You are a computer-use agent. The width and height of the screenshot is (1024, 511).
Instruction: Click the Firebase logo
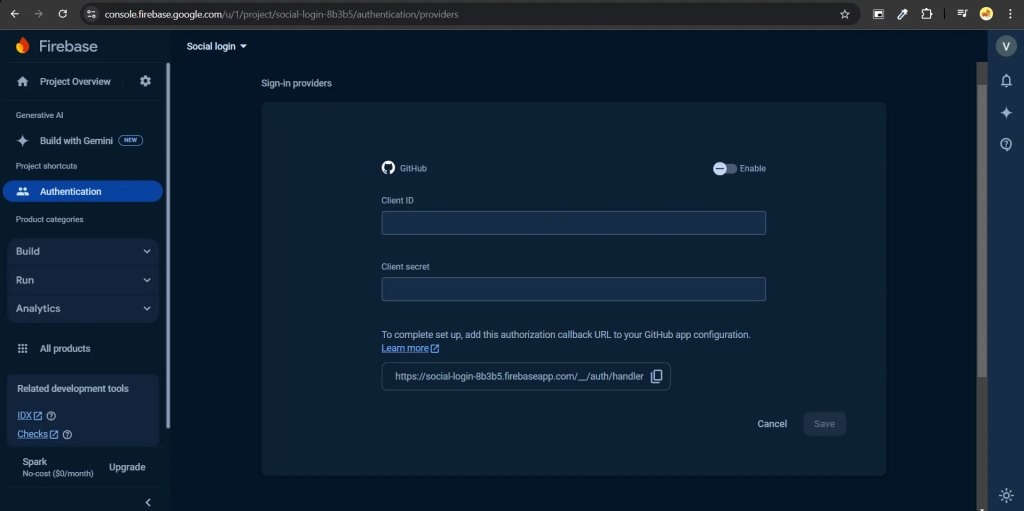(x=57, y=46)
